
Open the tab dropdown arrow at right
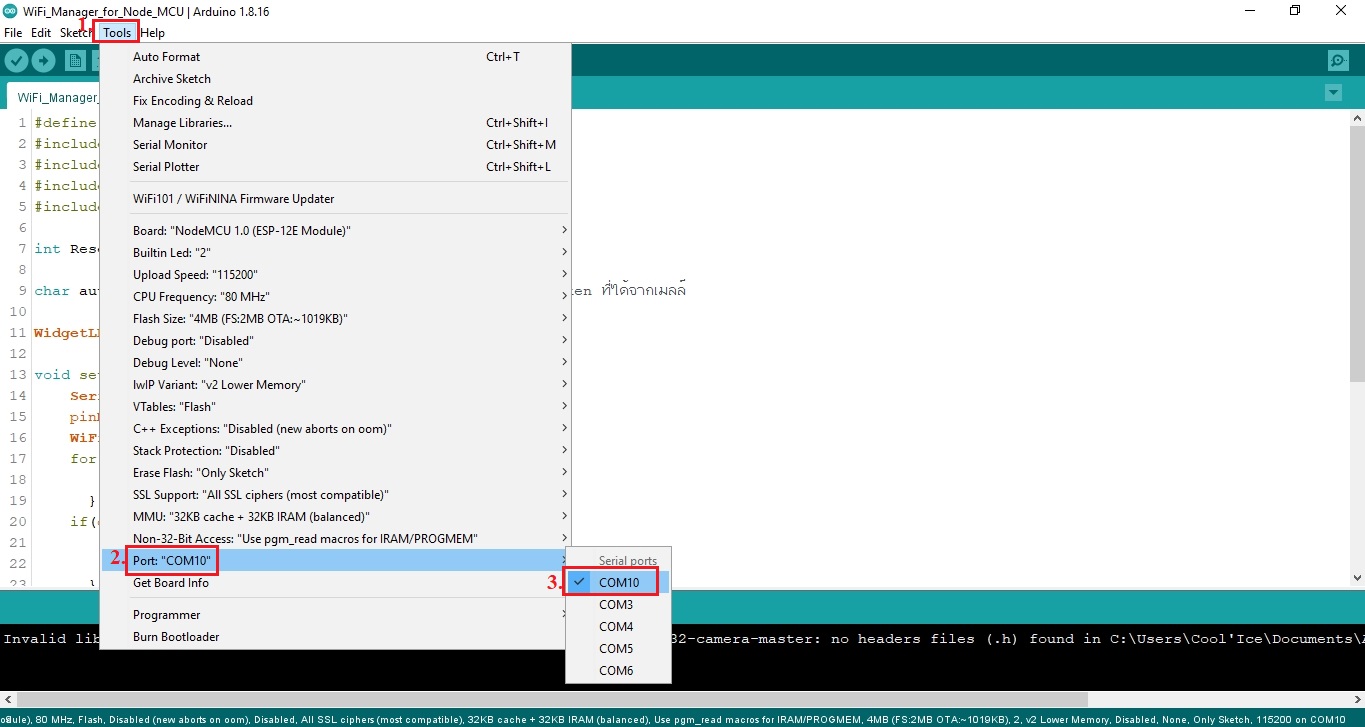tap(1332, 93)
